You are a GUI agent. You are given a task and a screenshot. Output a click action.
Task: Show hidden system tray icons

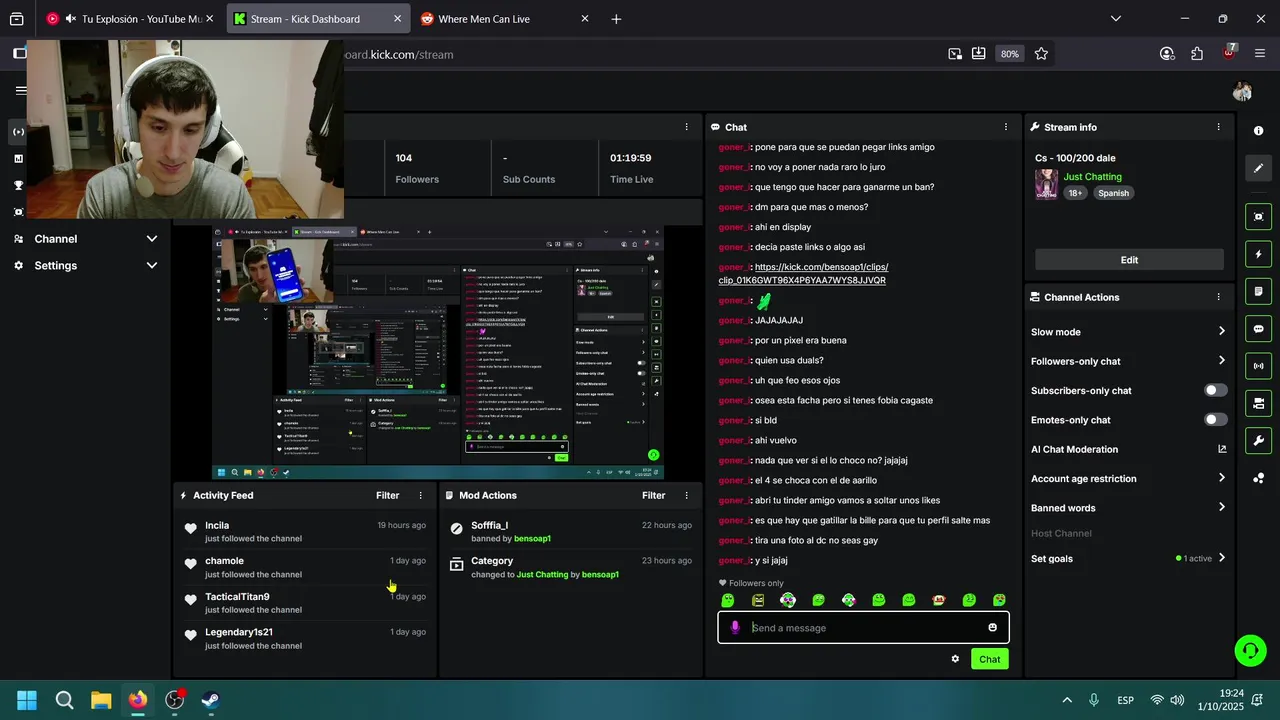click(x=1067, y=700)
